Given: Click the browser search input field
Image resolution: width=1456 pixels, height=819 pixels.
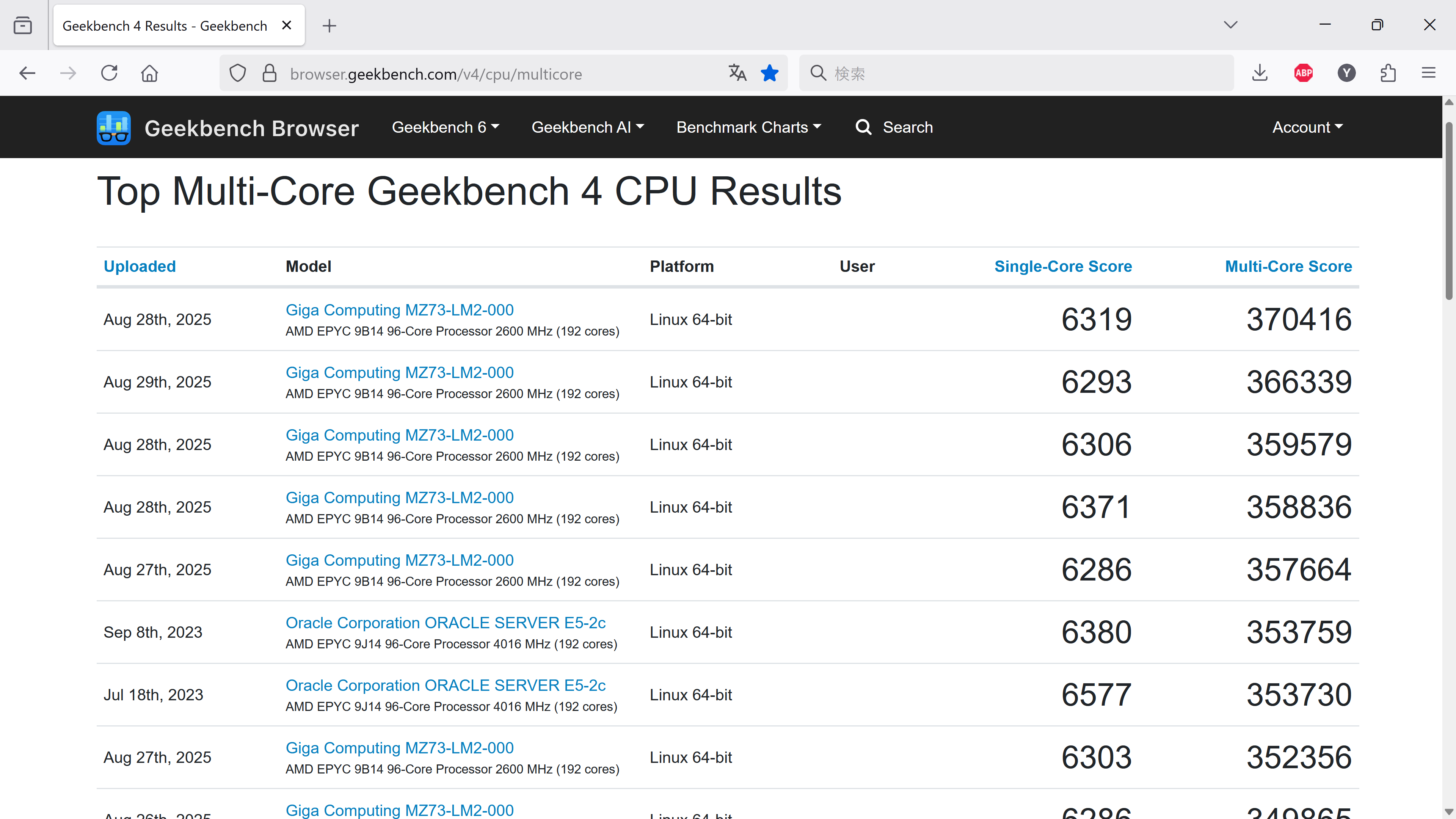Looking at the screenshot, I should pos(1017,74).
